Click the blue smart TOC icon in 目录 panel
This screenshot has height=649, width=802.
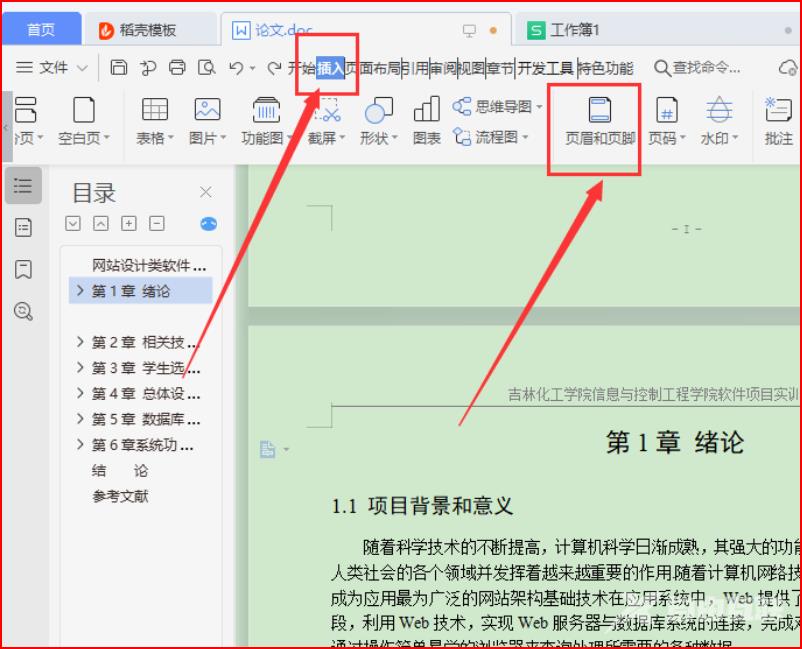[208, 223]
